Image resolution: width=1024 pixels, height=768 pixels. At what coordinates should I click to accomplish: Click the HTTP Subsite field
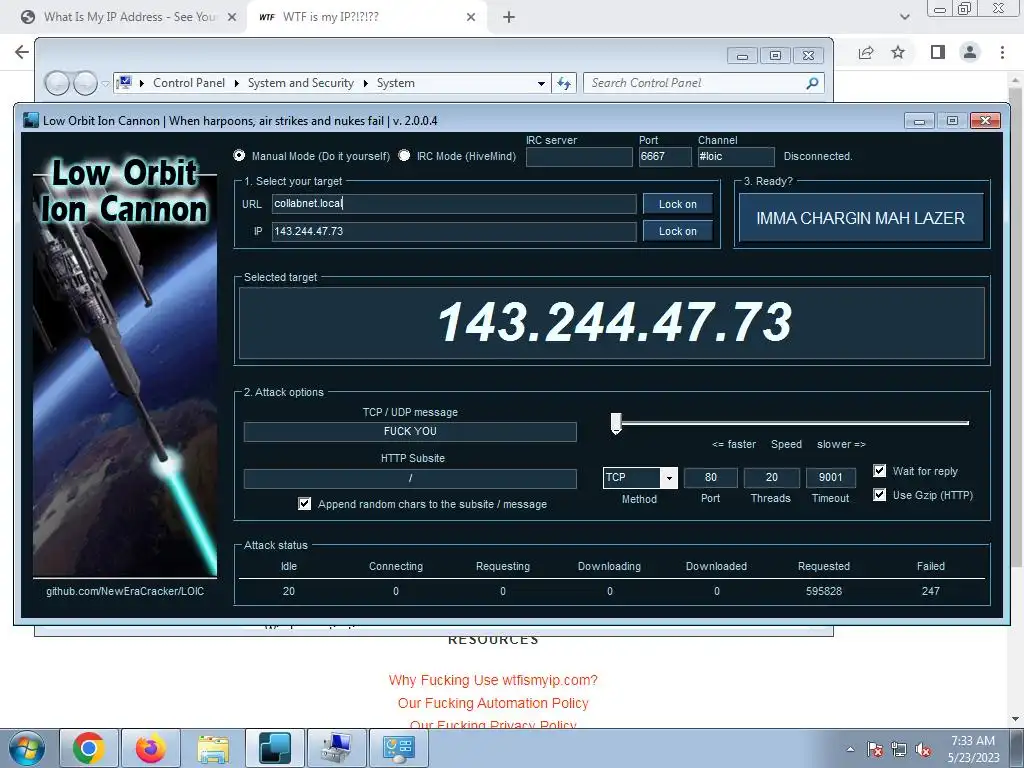pyautogui.click(x=410, y=478)
